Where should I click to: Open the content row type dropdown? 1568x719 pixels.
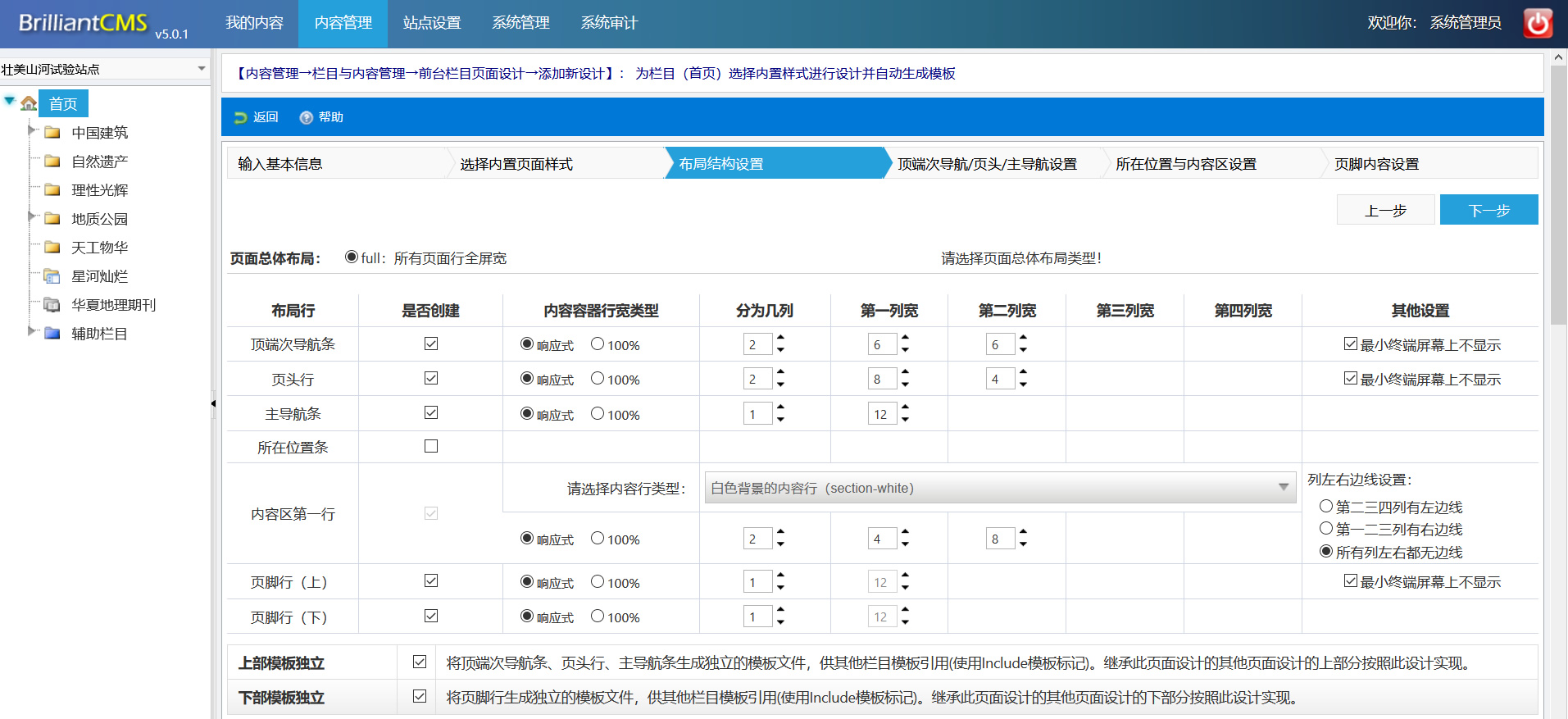[x=999, y=488]
